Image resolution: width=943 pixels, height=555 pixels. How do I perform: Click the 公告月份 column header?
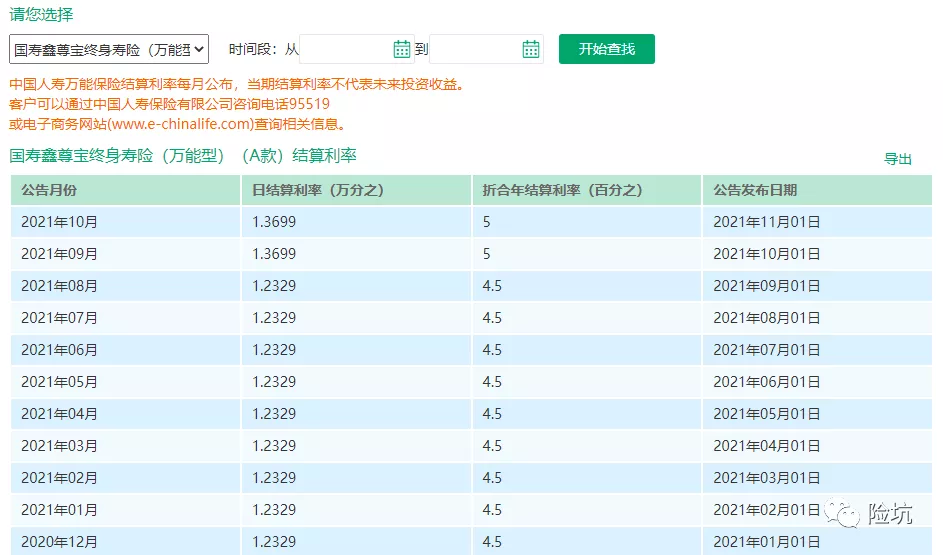(x=125, y=190)
